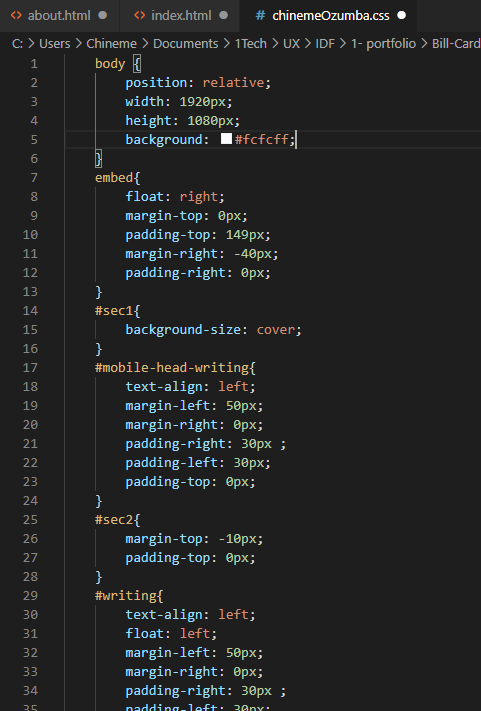Open the Documents breadcrumb segment
Viewport: 481px width, 711px height.
(x=185, y=44)
